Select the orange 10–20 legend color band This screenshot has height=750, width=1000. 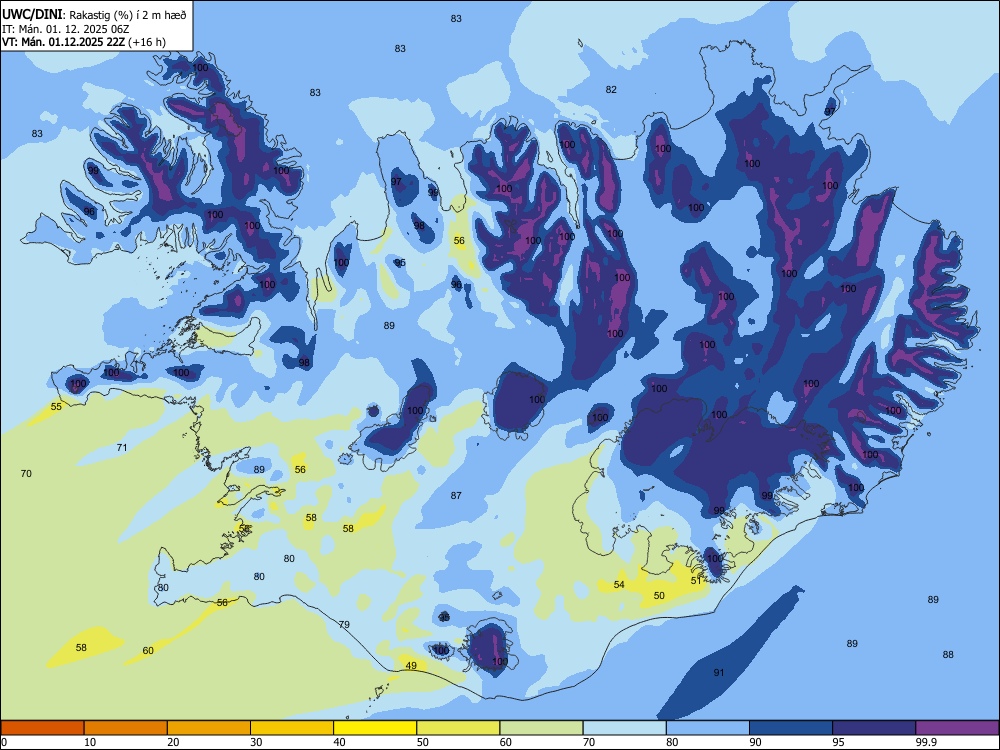pos(126,728)
